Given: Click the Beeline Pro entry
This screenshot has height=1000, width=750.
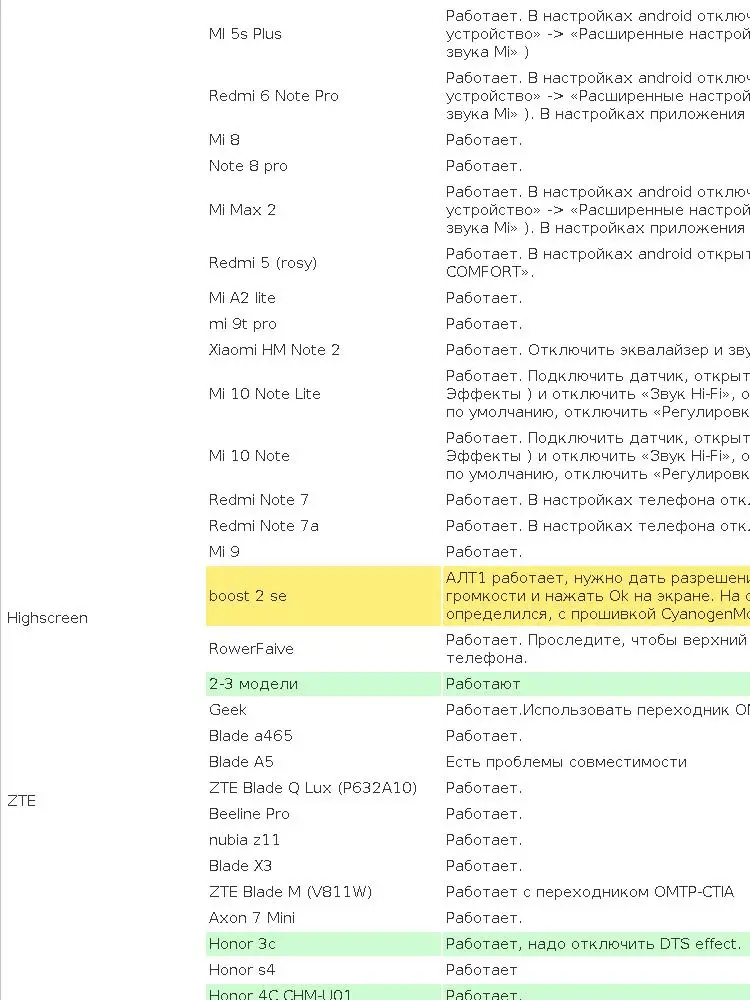Looking at the screenshot, I should 249,814.
